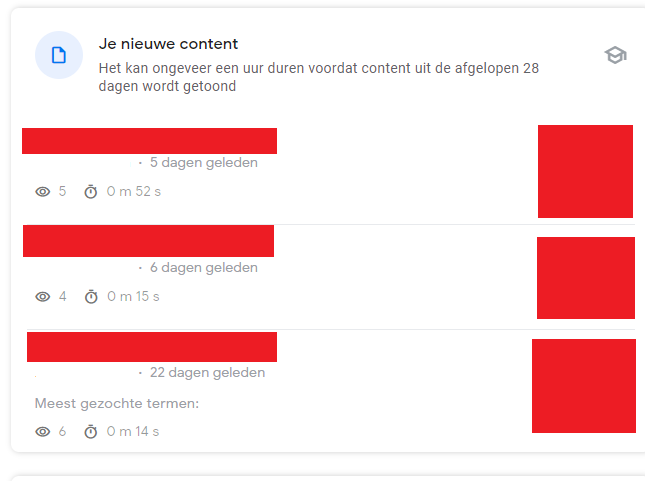
Task: Open the thumbnail of the 5 dagen geleden post
Action: point(585,171)
